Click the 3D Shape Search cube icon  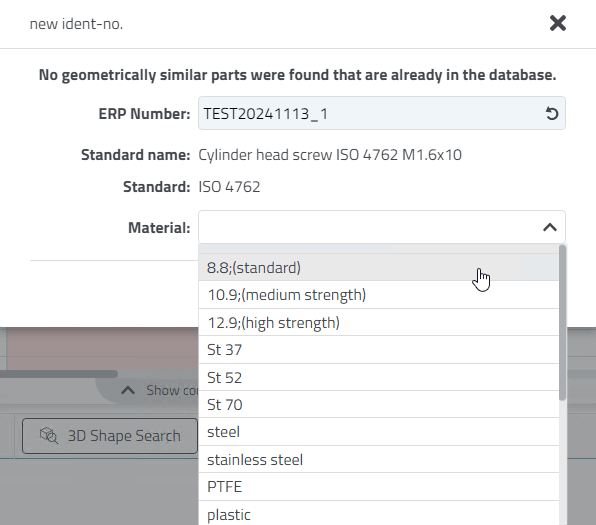pos(49,436)
